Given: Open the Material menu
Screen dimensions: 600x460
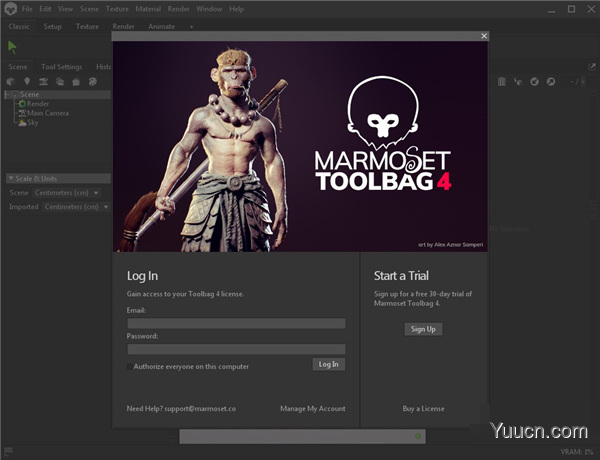Looking at the screenshot, I should pos(148,9).
